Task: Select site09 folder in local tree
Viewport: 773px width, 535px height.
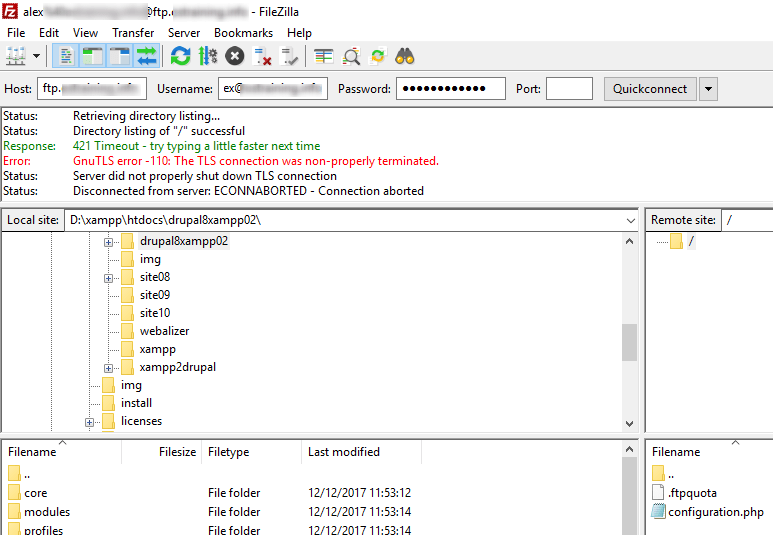Action: point(155,295)
